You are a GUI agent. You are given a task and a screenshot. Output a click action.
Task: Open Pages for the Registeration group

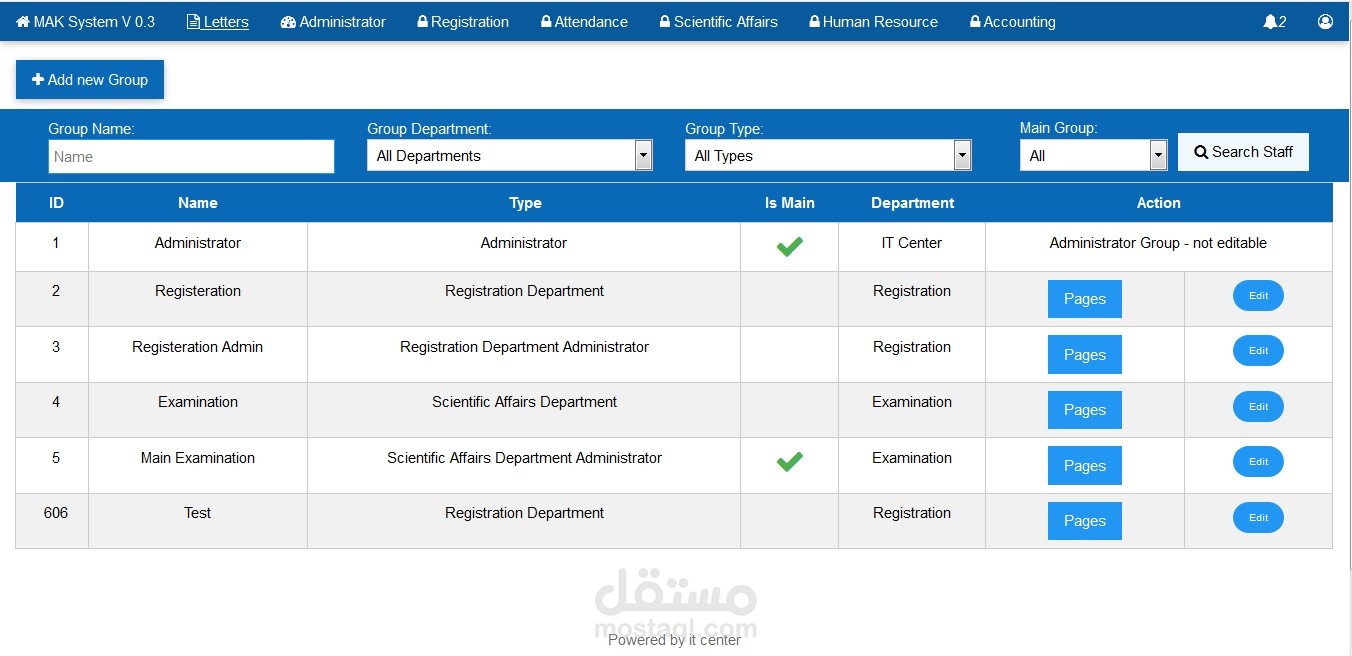point(1084,299)
